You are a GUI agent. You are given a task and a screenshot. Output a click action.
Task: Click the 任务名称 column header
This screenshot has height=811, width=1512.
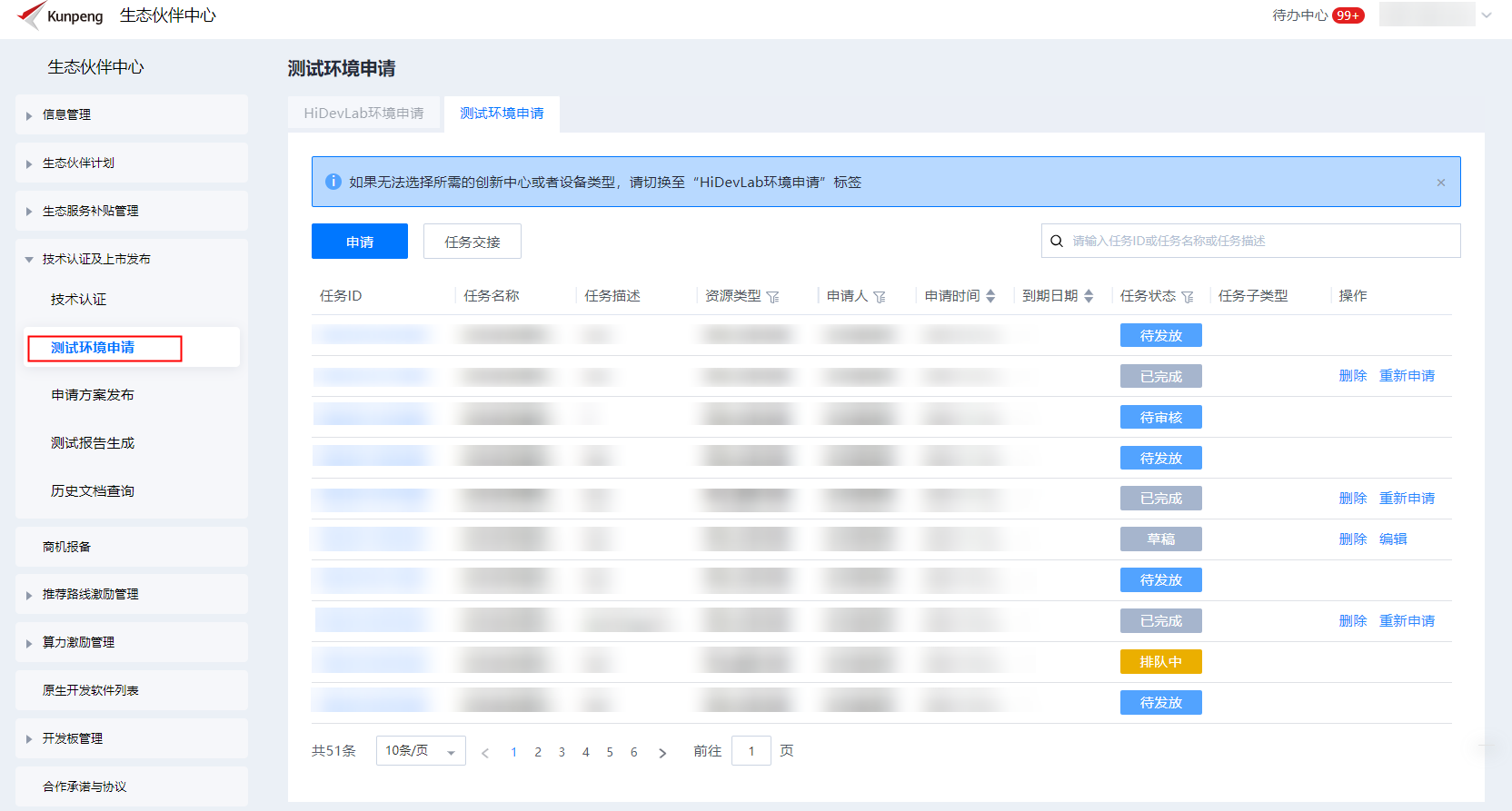492,296
